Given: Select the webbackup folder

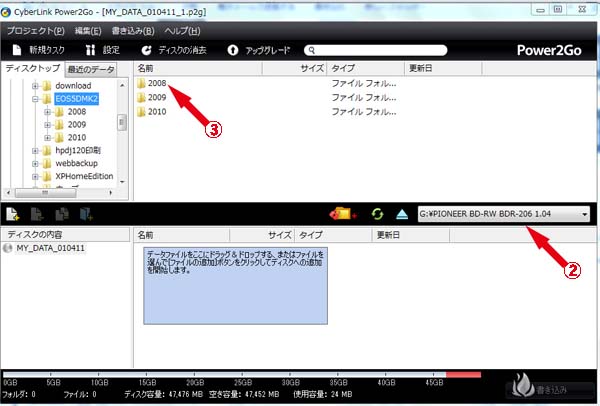Looking at the screenshot, I should 77,163.
